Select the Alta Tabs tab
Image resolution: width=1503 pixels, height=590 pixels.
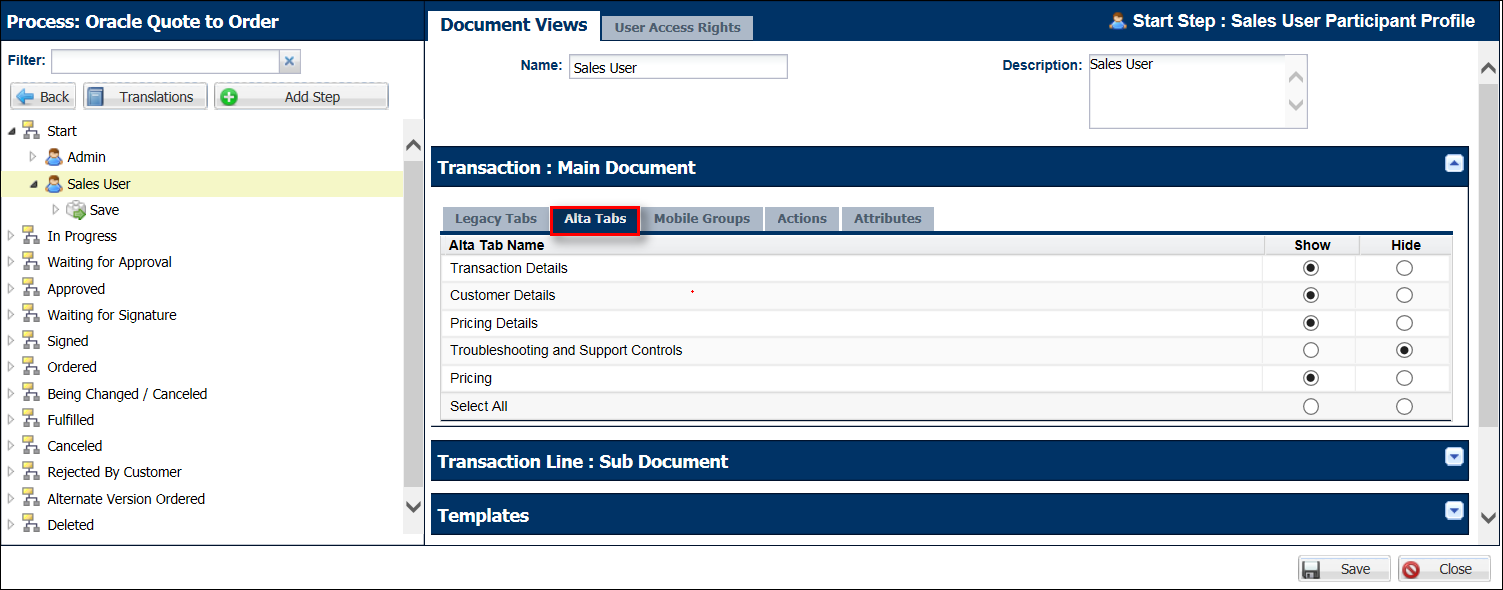pyautogui.click(x=595, y=219)
